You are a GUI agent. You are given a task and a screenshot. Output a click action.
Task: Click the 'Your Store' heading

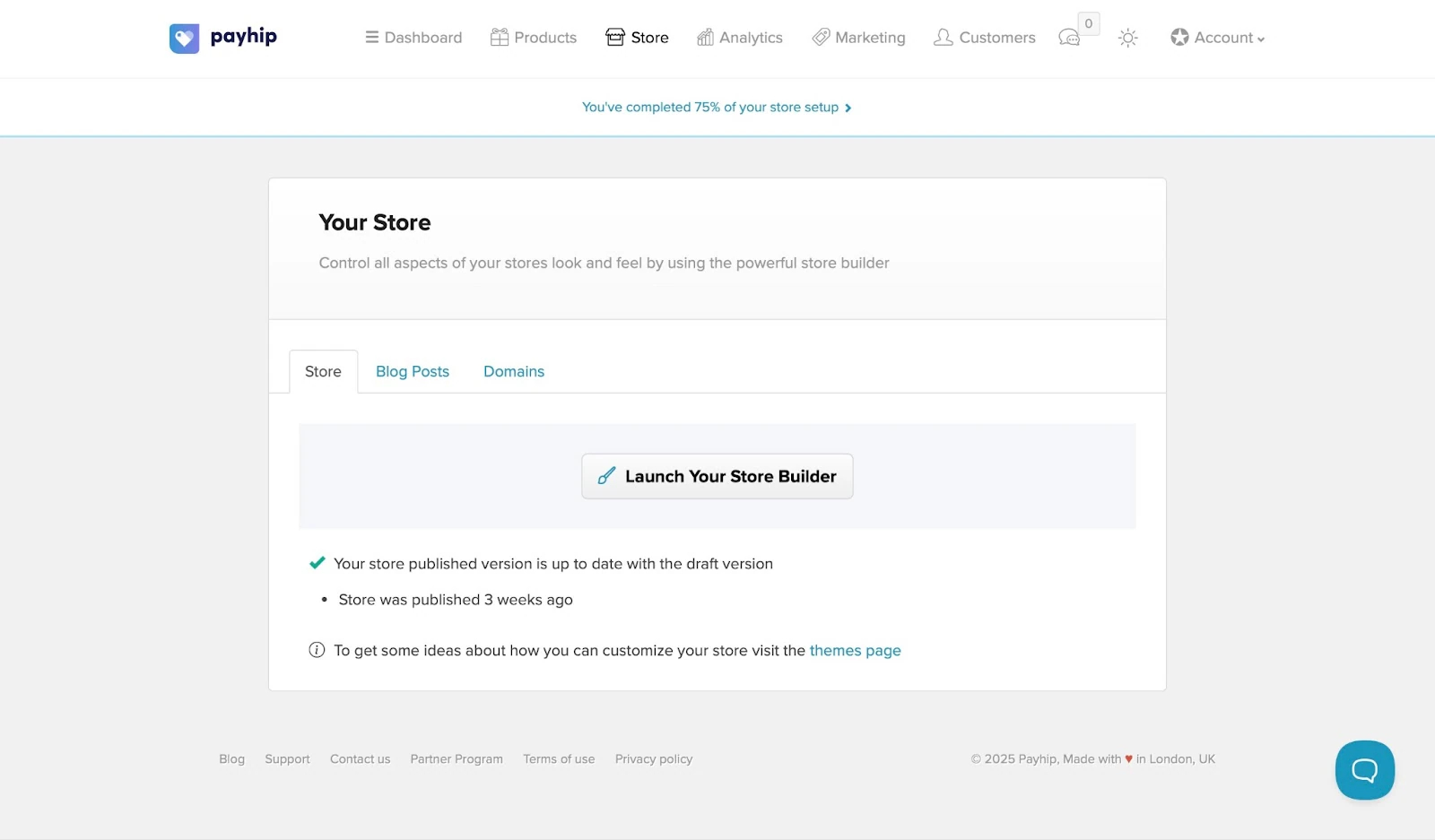click(375, 222)
